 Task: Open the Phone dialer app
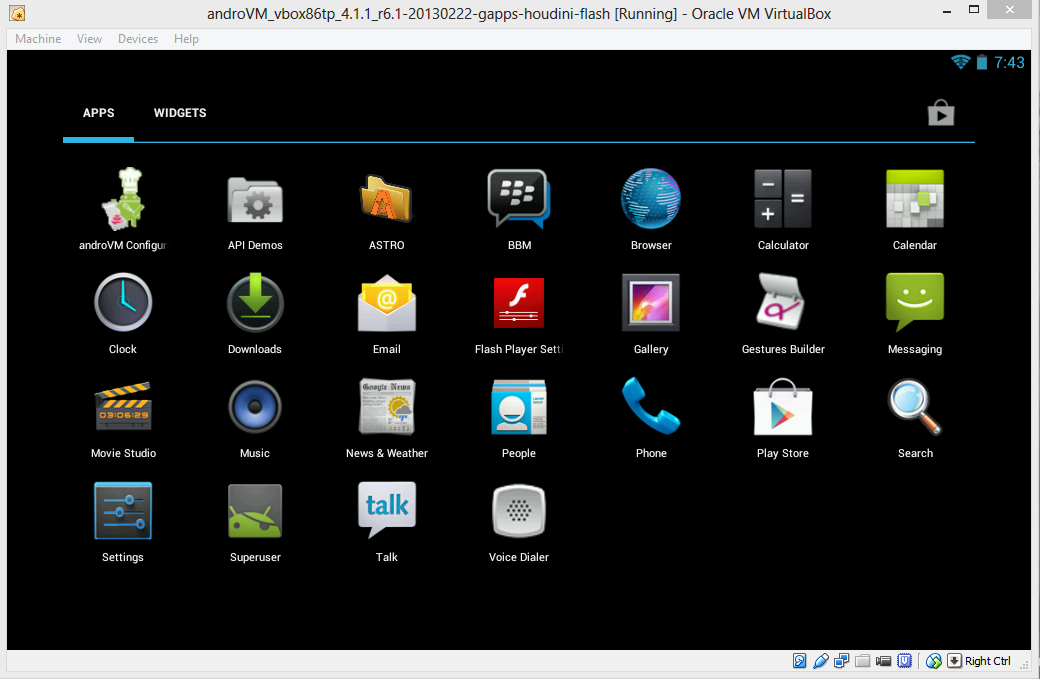click(651, 416)
